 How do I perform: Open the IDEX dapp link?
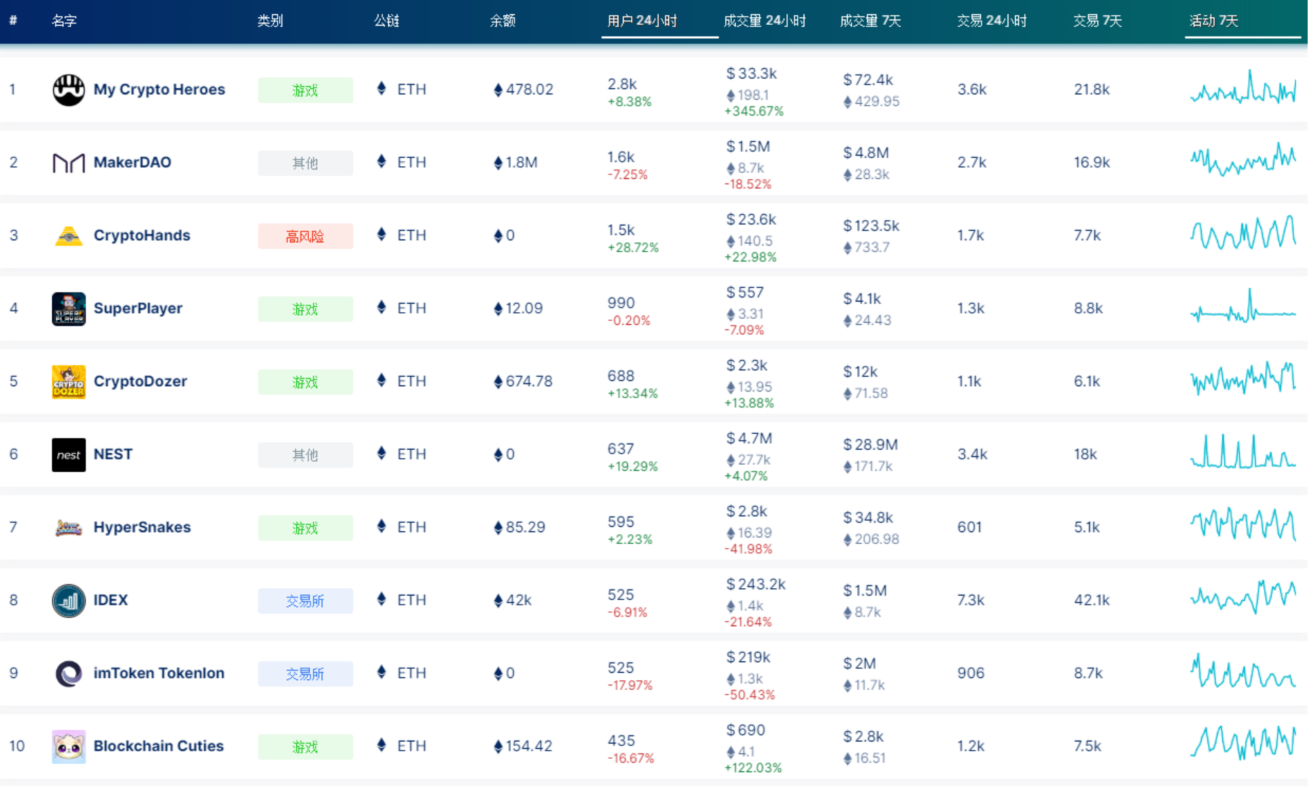click(x=111, y=601)
